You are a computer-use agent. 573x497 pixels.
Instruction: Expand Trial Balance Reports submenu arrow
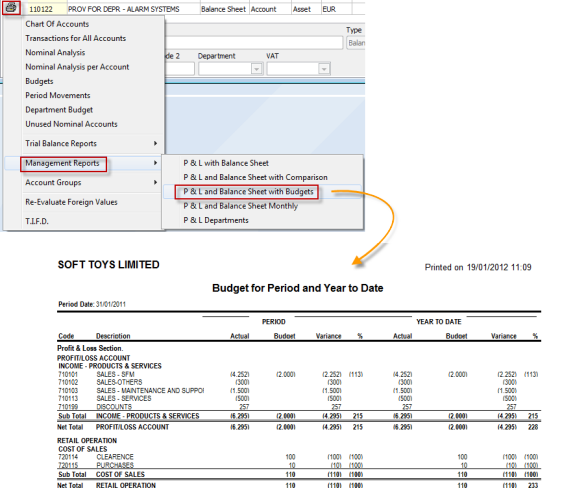coord(156,144)
